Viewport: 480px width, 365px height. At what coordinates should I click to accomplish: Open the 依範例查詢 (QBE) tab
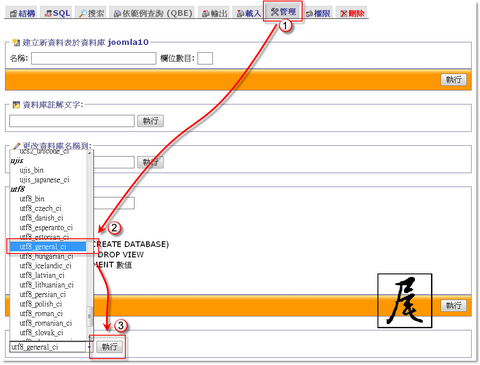(x=153, y=13)
